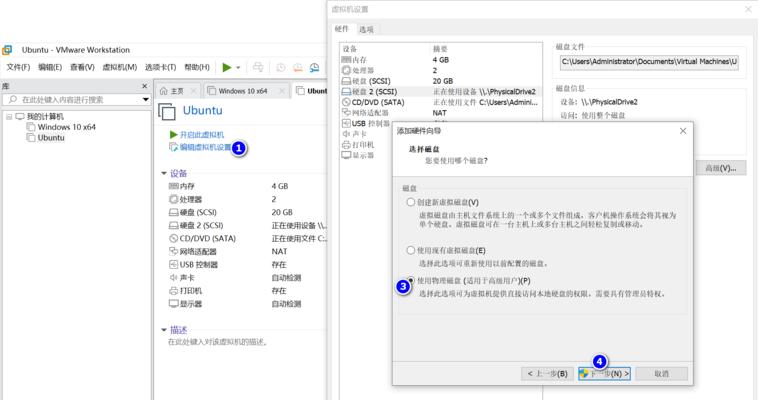Select 显示器 icon in settings hardware list
This screenshot has height=400, width=758.
tap(346, 155)
